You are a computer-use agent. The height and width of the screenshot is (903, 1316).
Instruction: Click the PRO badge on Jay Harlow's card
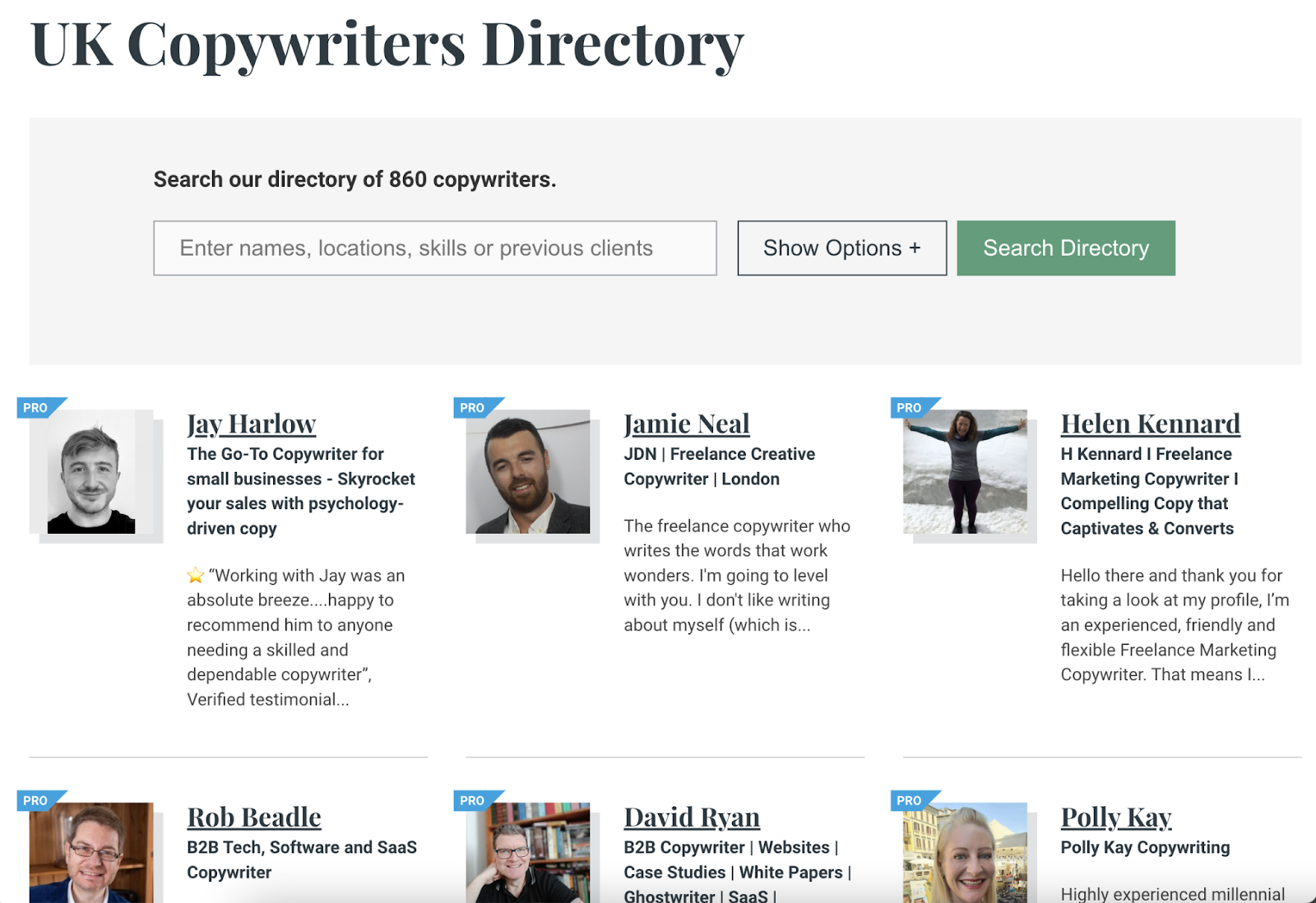[33, 406]
